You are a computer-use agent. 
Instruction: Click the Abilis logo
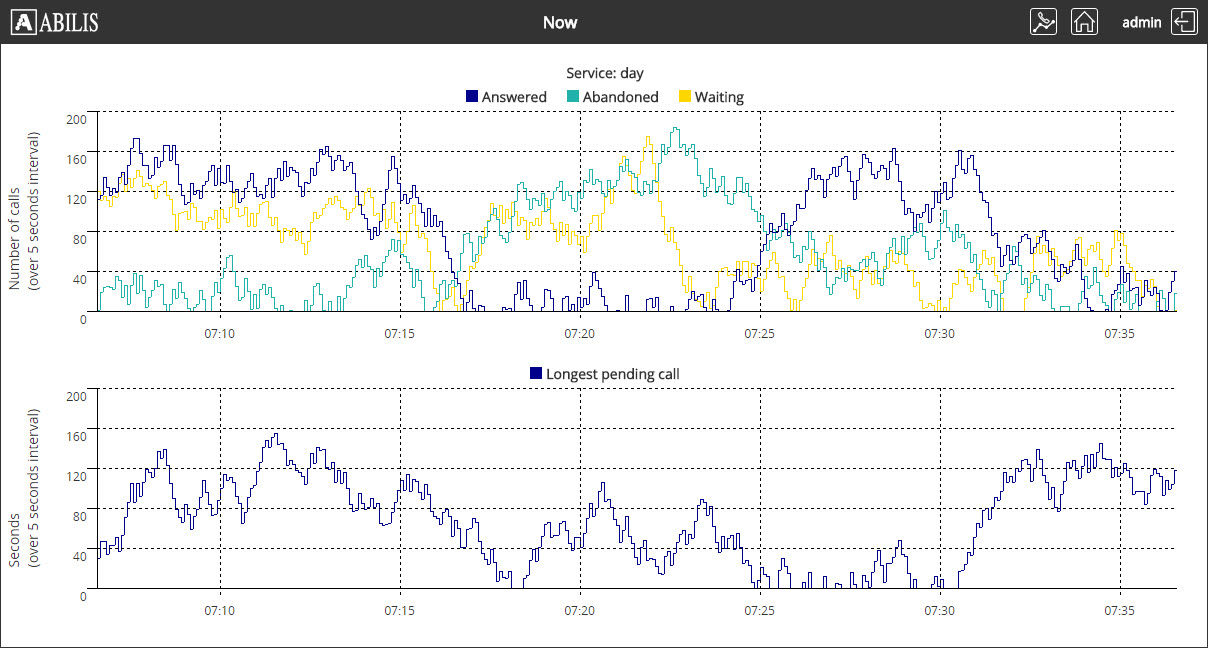point(58,22)
